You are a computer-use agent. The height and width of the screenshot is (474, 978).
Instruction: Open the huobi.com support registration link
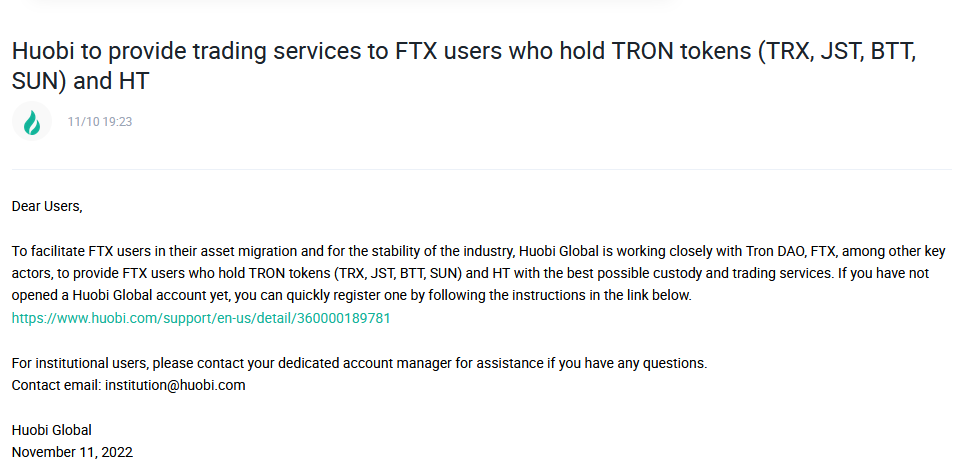tap(201, 318)
